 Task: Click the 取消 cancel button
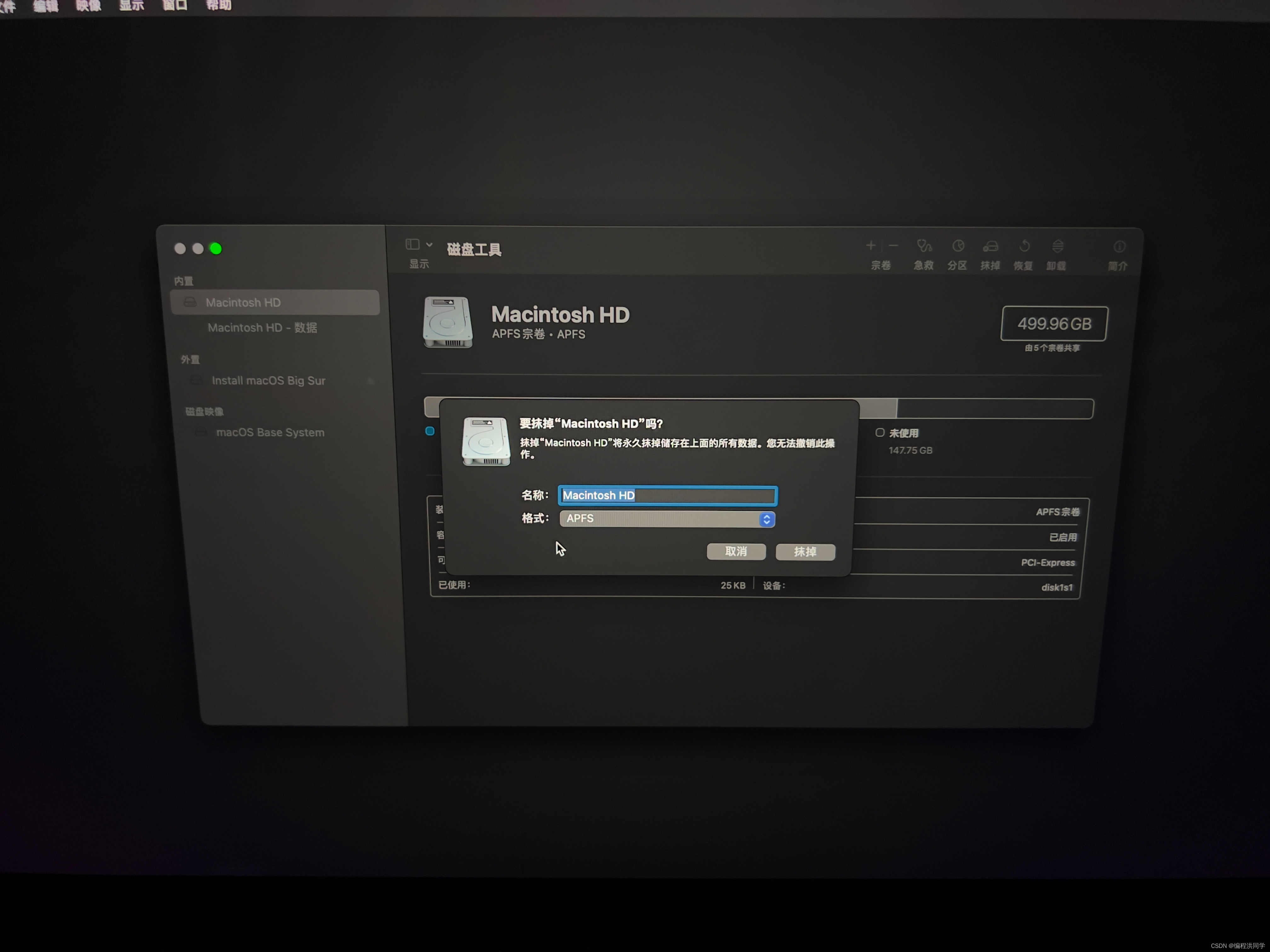click(x=736, y=552)
